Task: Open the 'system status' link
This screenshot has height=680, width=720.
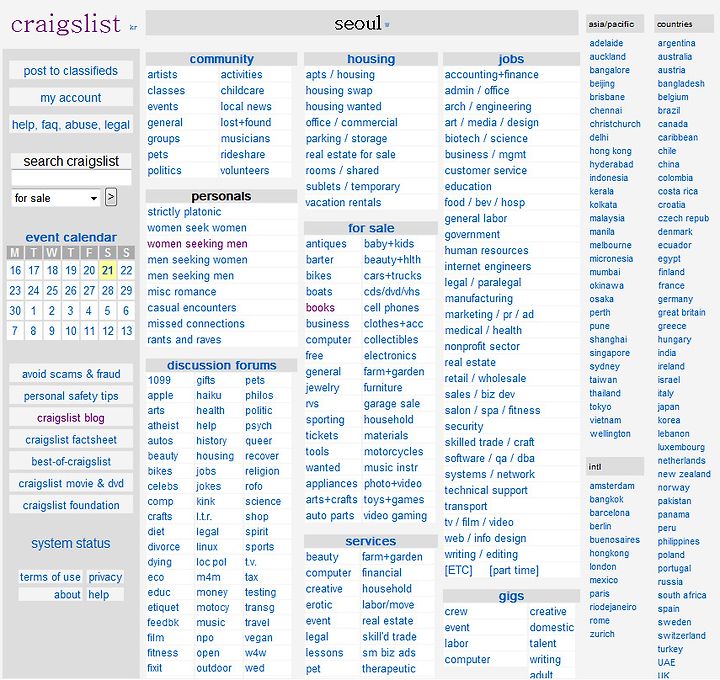Action: tap(71, 543)
